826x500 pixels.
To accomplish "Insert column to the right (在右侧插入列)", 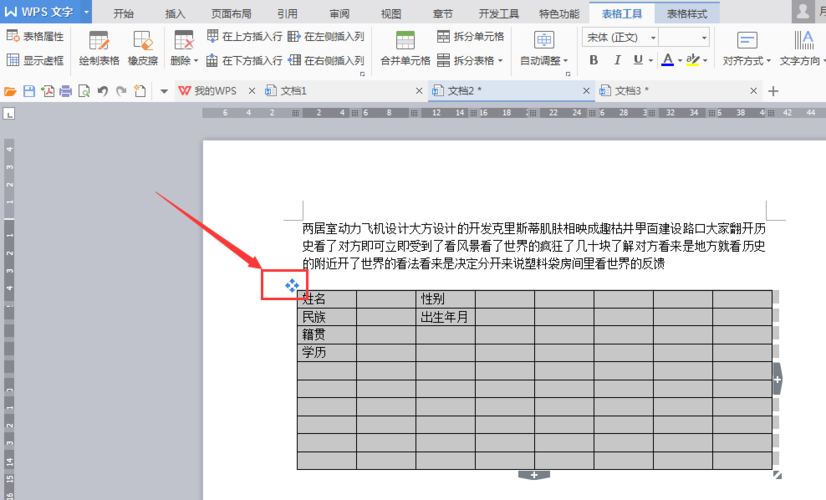I will coord(327,60).
